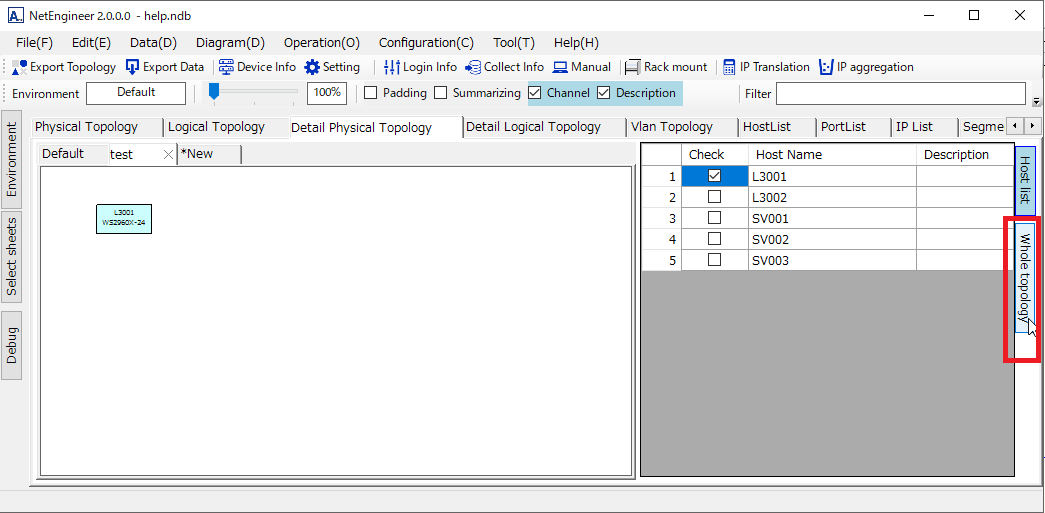
Task: Click the zoom slider handle
Action: [213, 91]
